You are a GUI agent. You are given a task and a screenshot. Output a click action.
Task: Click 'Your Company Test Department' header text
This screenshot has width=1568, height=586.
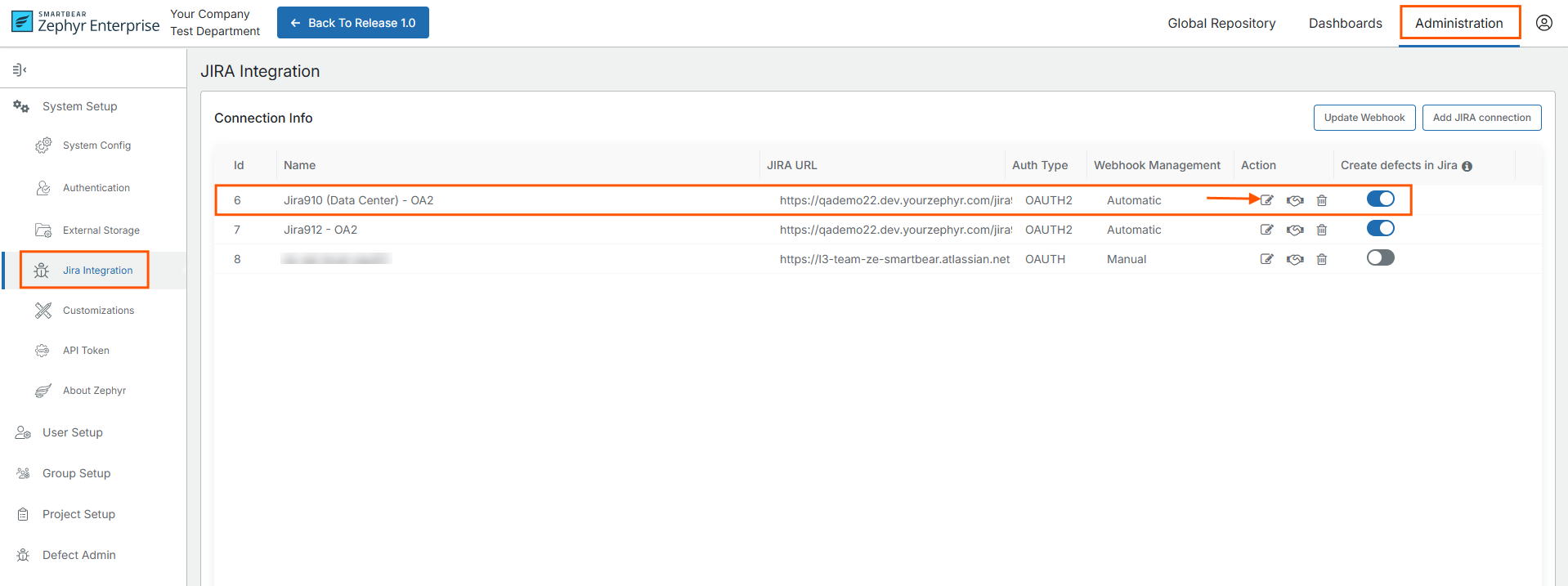point(215,23)
